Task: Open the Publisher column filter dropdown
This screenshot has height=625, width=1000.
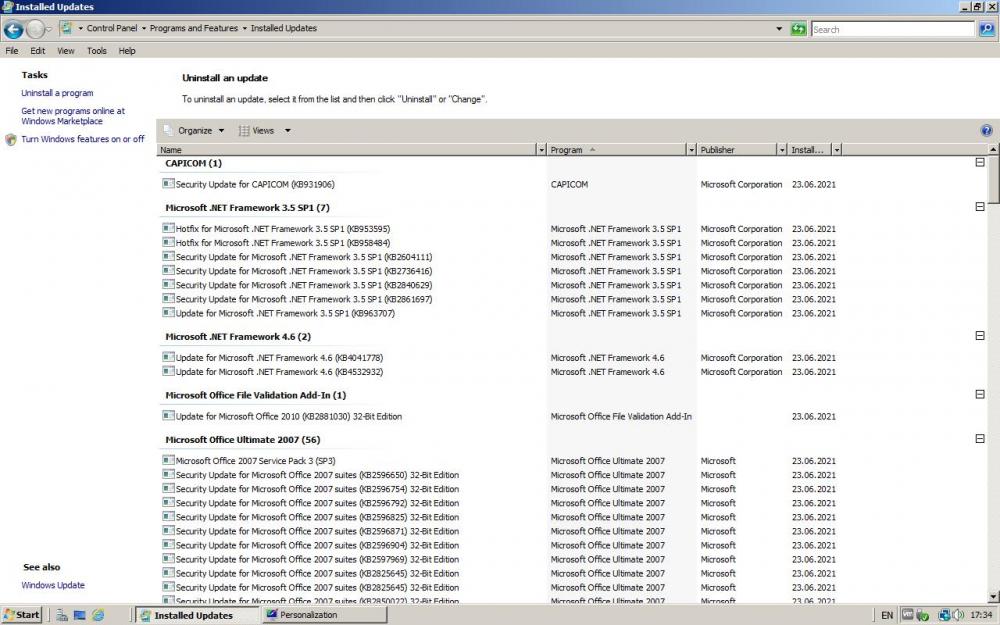Action: click(782, 150)
